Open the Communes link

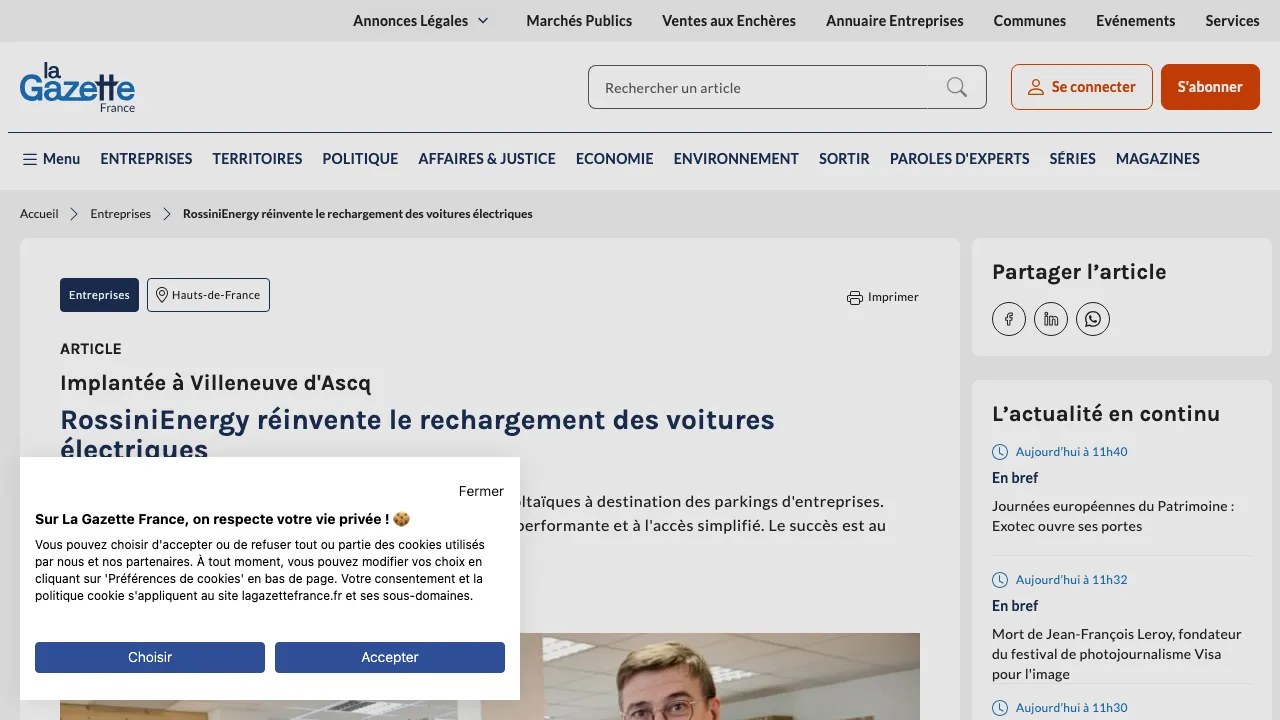click(1030, 20)
